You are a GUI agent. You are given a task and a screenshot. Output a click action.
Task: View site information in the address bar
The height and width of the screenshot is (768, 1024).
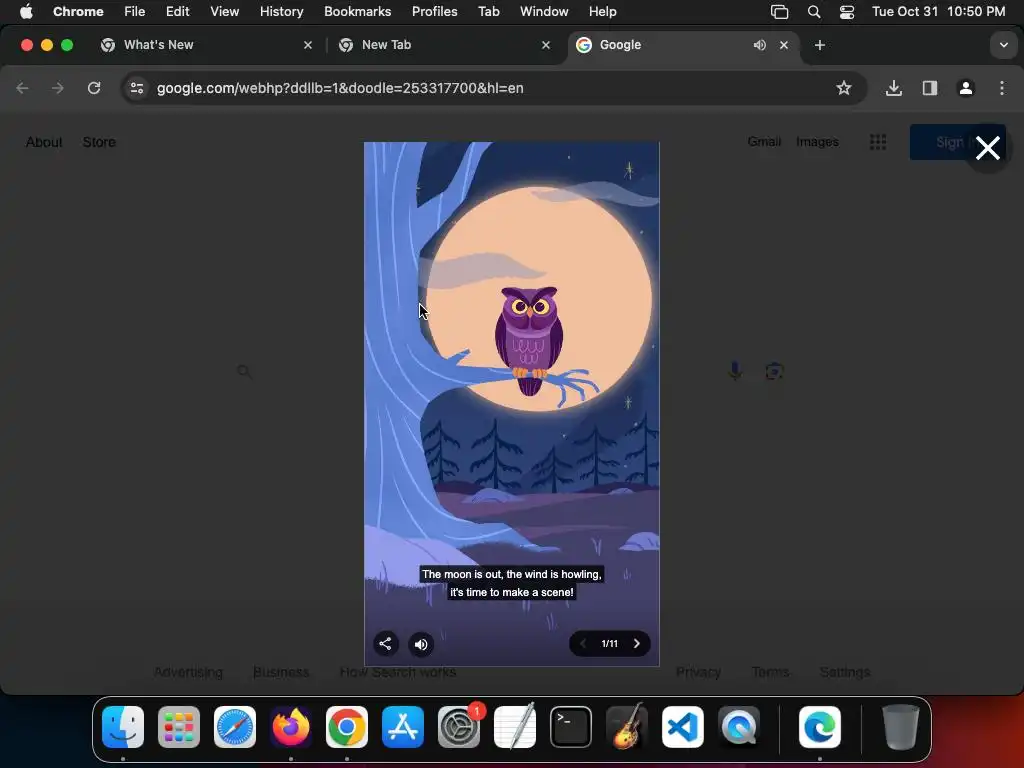[x=136, y=88]
